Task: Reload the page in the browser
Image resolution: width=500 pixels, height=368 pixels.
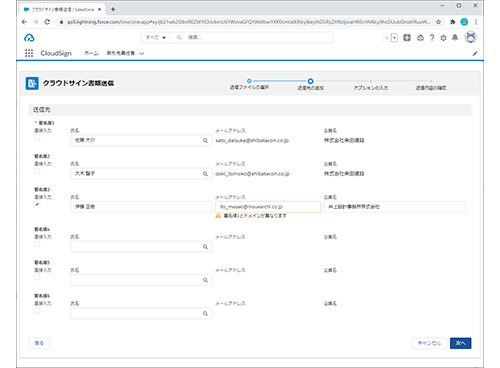Action: point(47,22)
